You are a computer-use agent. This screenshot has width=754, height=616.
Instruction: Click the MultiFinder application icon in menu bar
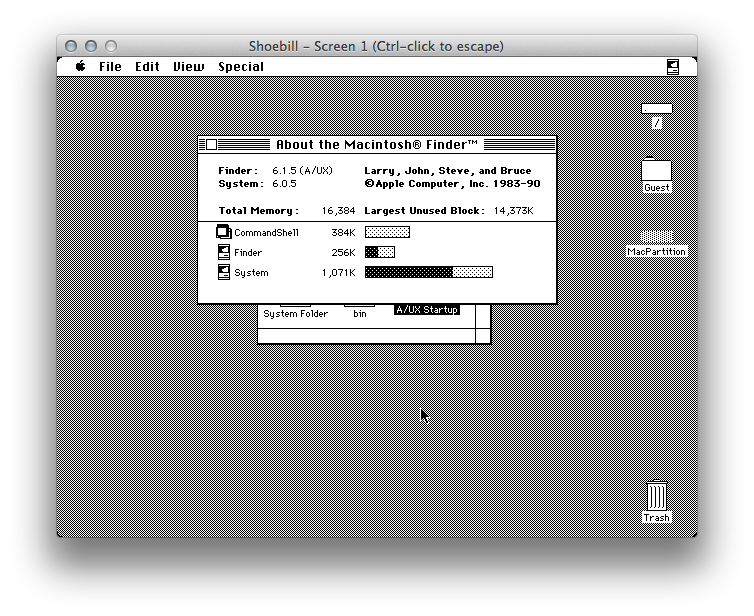tap(673, 67)
